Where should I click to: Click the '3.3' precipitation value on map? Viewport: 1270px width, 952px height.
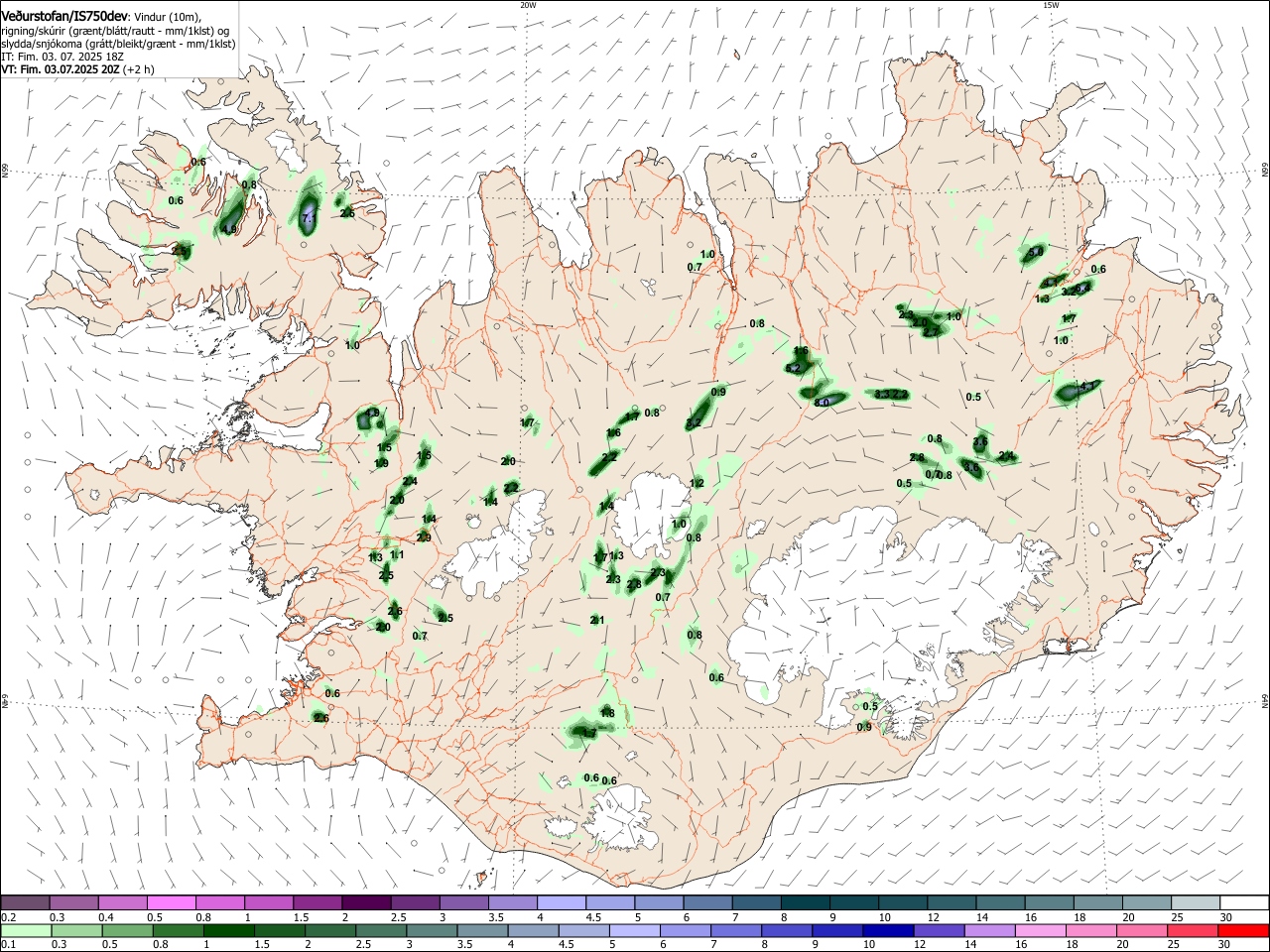(882, 395)
